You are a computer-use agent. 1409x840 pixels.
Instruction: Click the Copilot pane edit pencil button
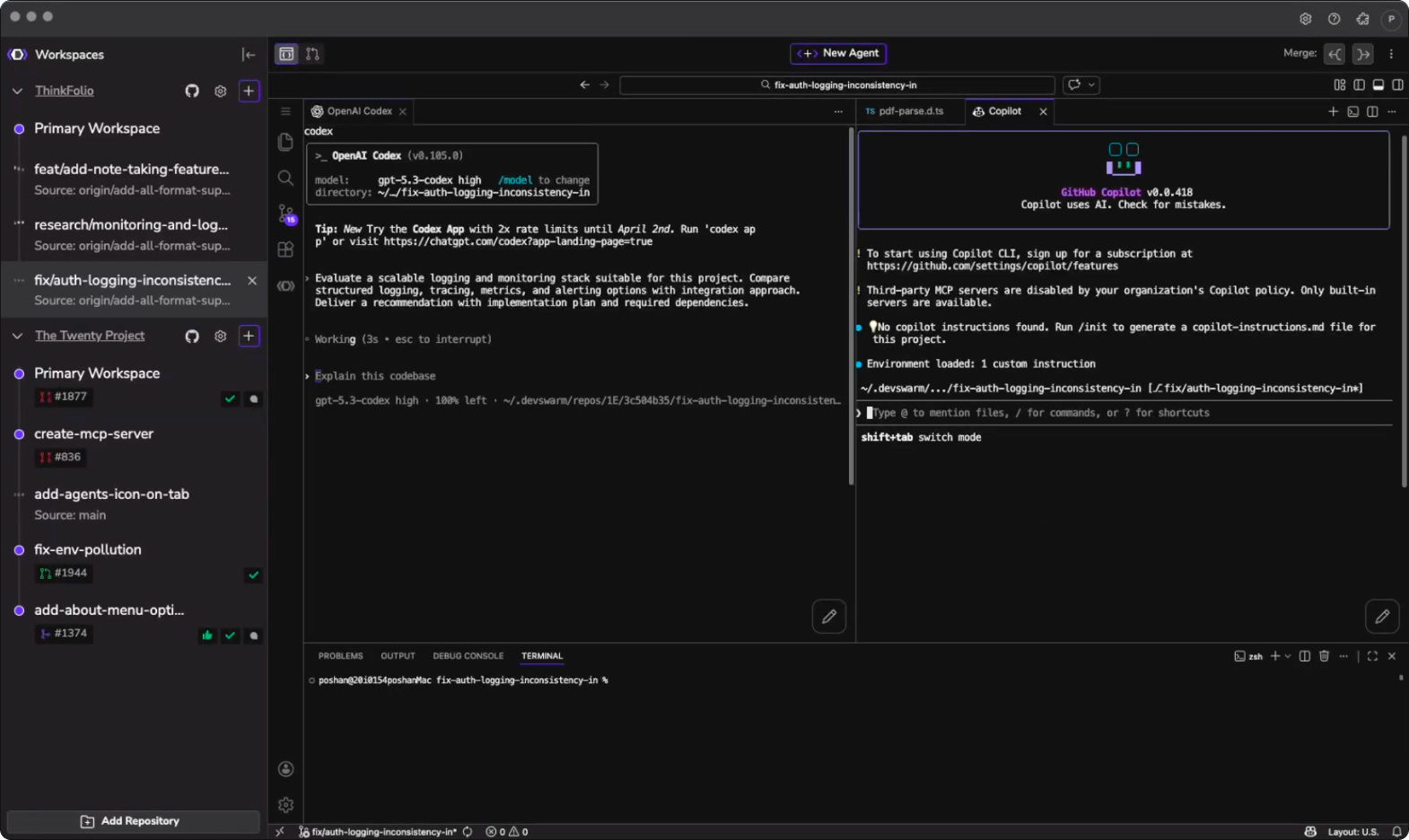(x=1382, y=617)
